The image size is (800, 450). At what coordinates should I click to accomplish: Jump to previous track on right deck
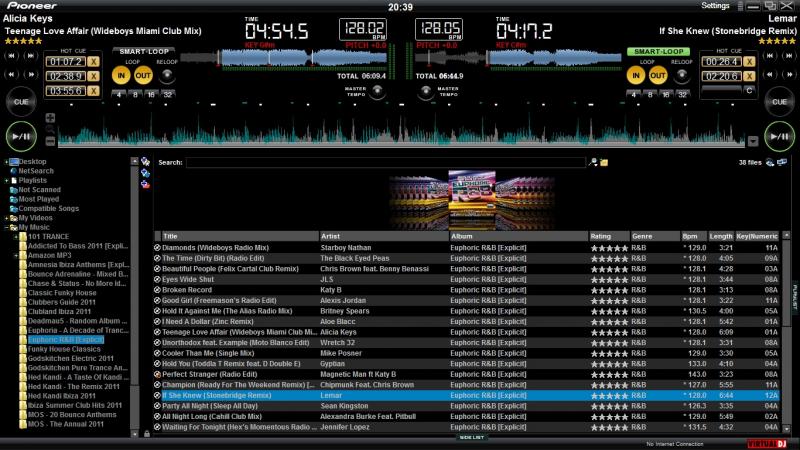click(770, 56)
